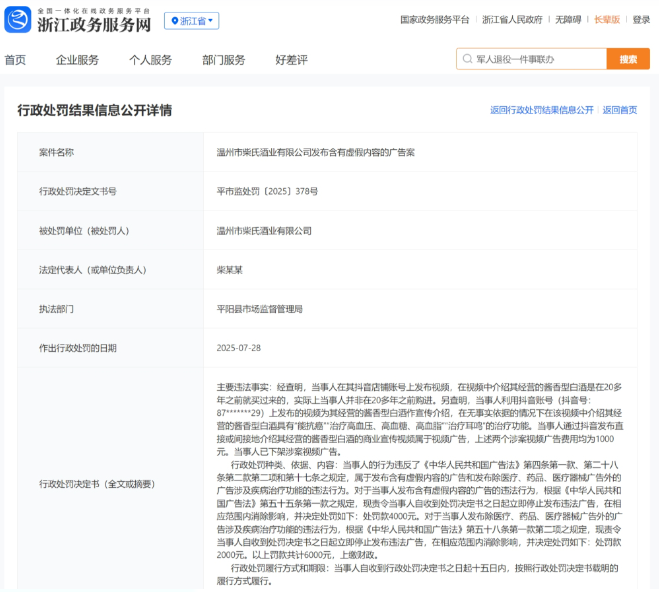Go back via 返回行政处罚结果信息公开 link
This screenshot has width=659, height=592.
542,110
